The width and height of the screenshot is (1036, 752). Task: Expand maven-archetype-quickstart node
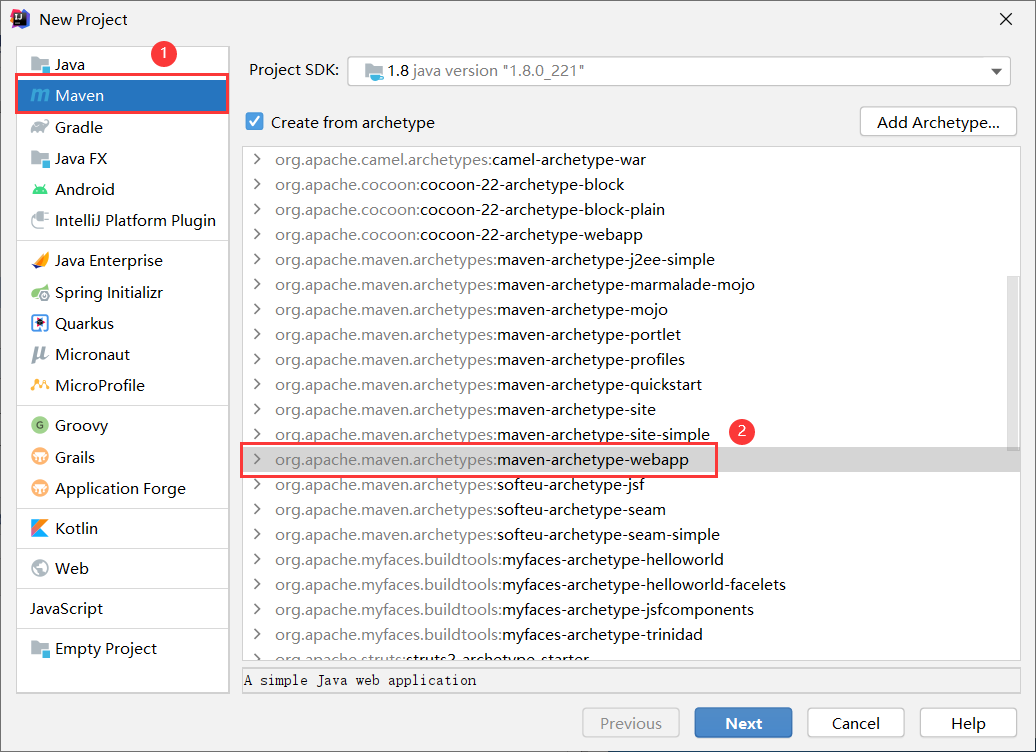pyautogui.click(x=258, y=384)
